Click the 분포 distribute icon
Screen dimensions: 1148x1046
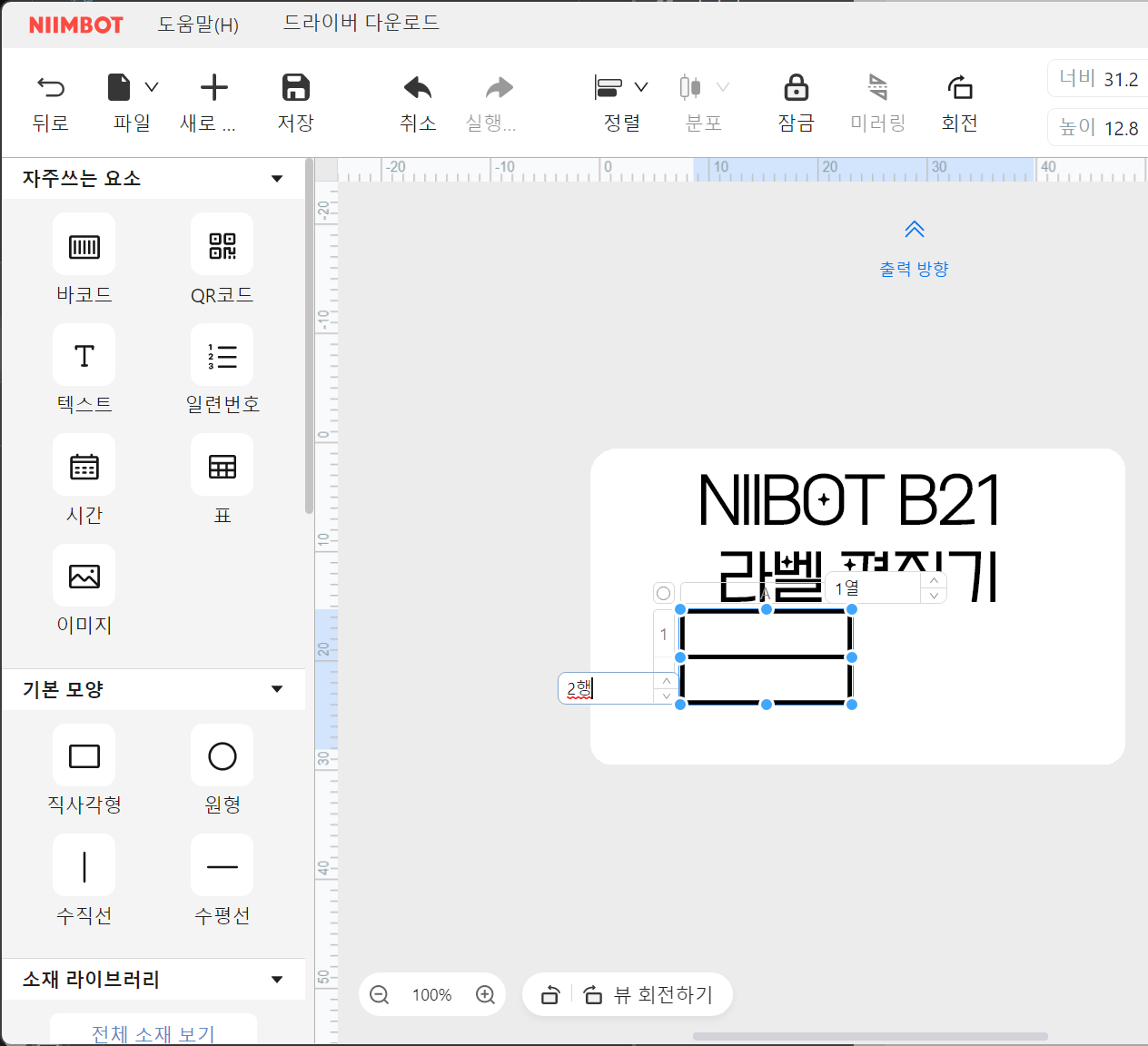[690, 88]
